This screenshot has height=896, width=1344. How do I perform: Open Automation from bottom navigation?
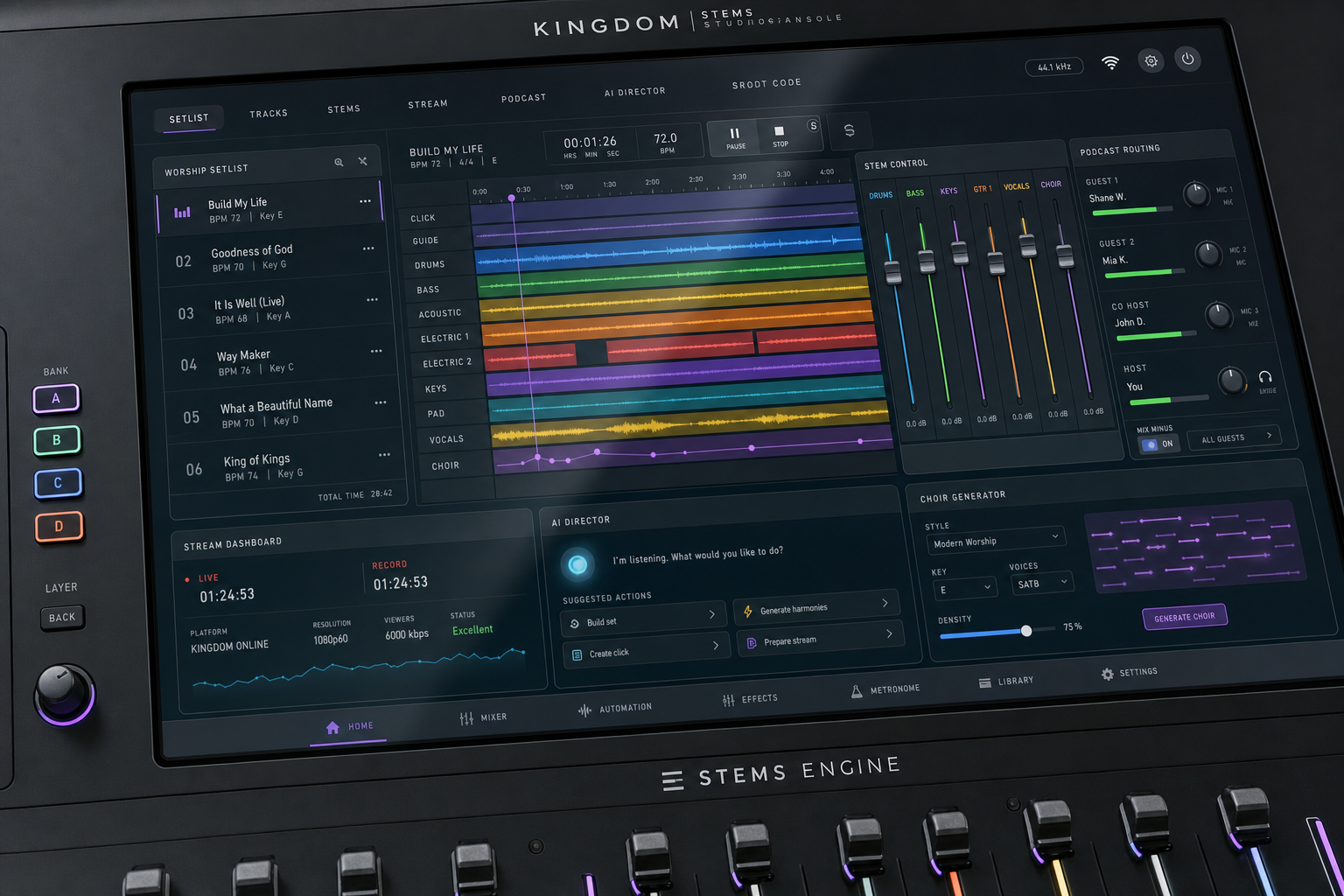[615, 709]
